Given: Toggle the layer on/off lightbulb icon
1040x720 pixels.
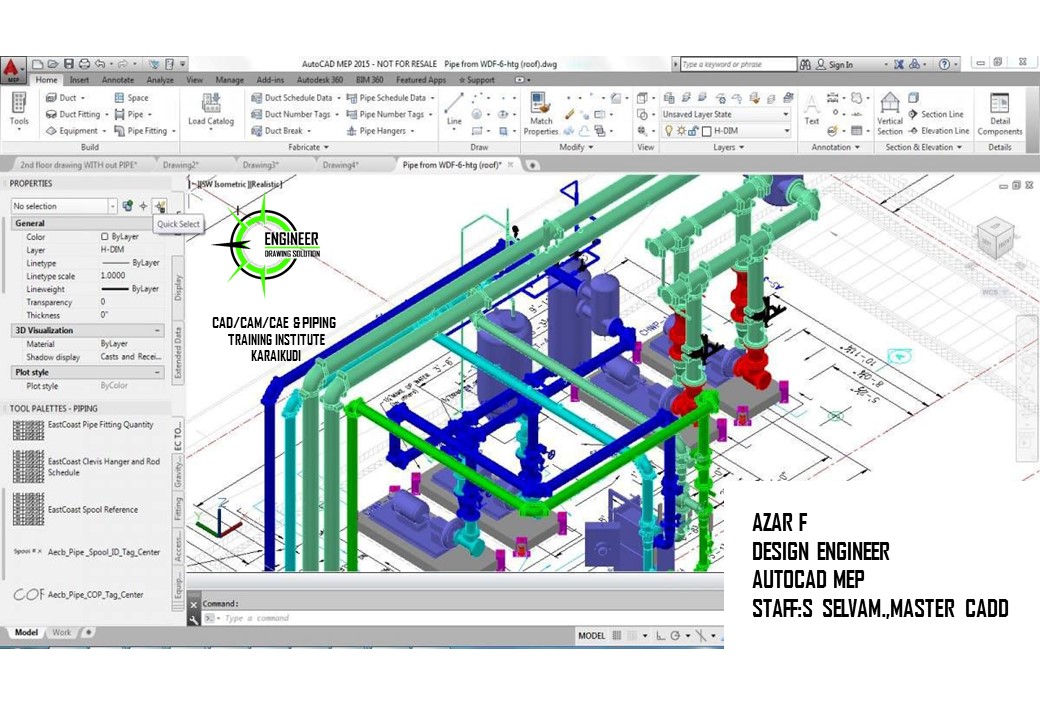Looking at the screenshot, I should [669, 131].
